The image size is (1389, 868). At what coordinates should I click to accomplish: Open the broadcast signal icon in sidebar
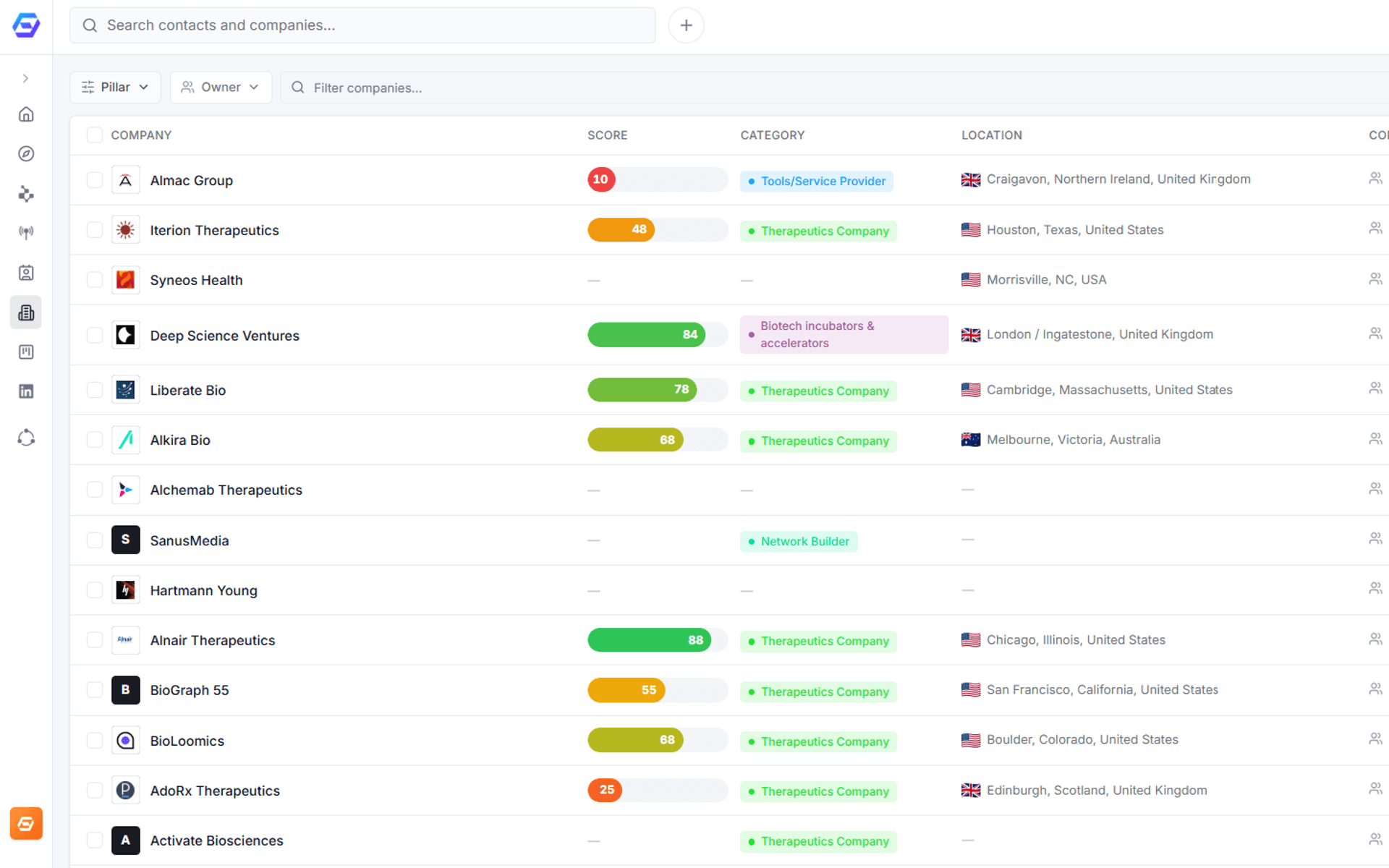pyautogui.click(x=26, y=233)
